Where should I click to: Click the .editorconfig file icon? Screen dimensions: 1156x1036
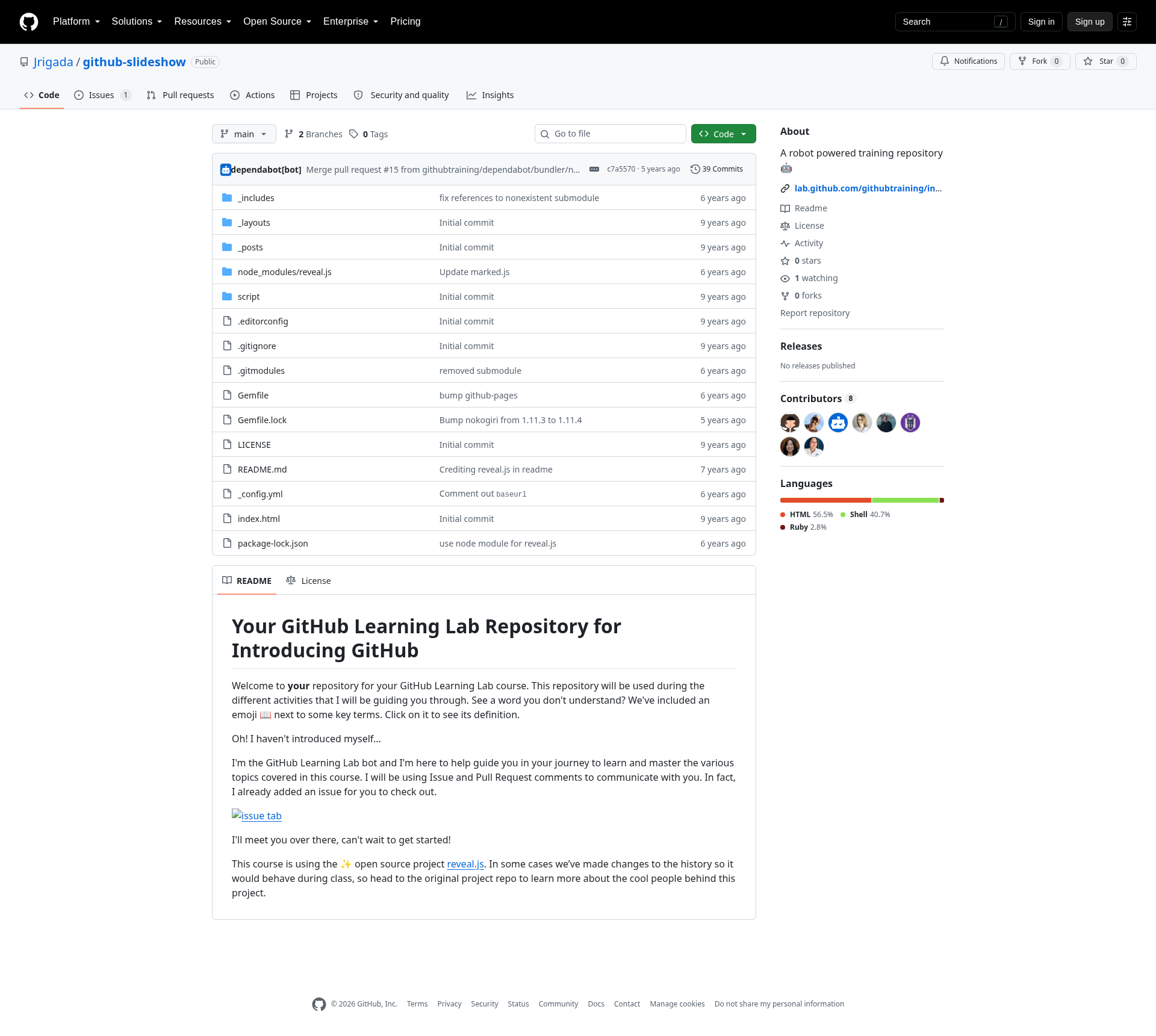[x=227, y=321]
